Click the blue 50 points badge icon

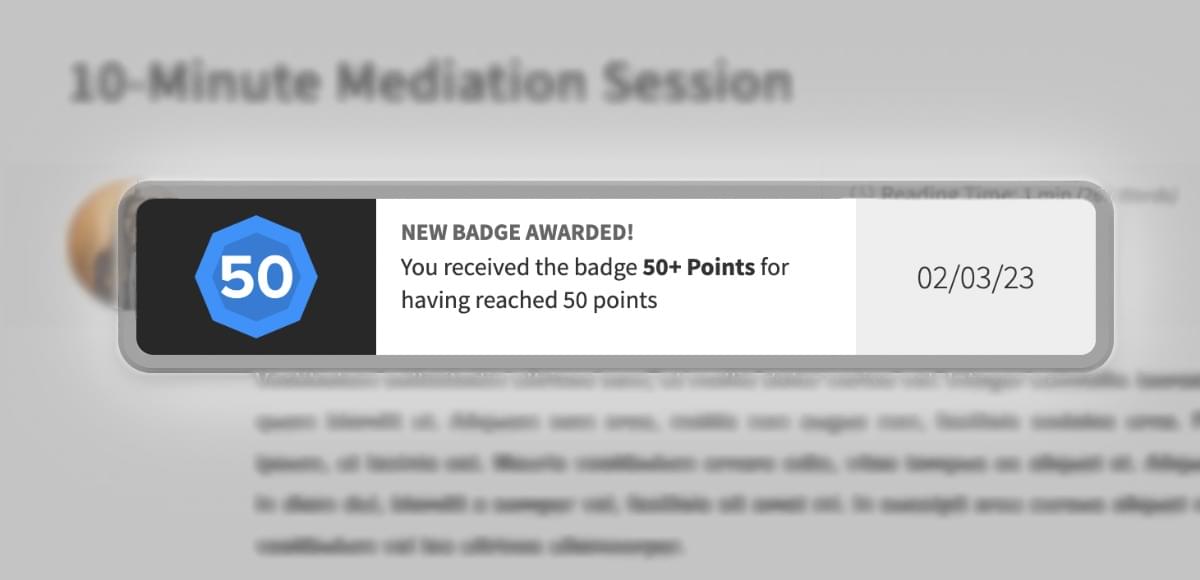click(x=256, y=277)
